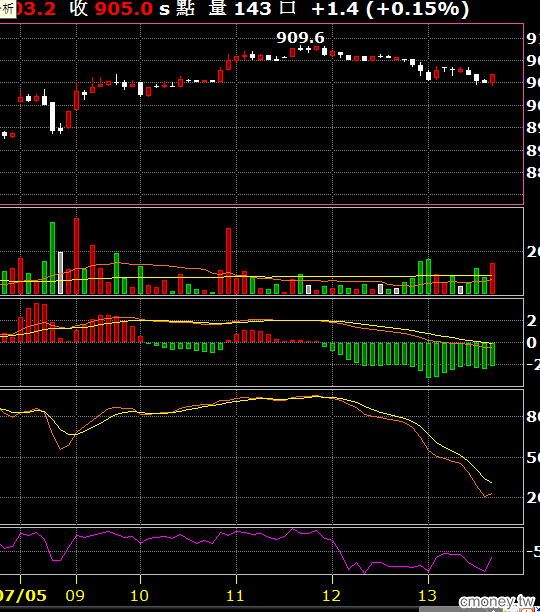
Task: Click the small blue arrow icon in corner
Action: (x=538, y=609)
